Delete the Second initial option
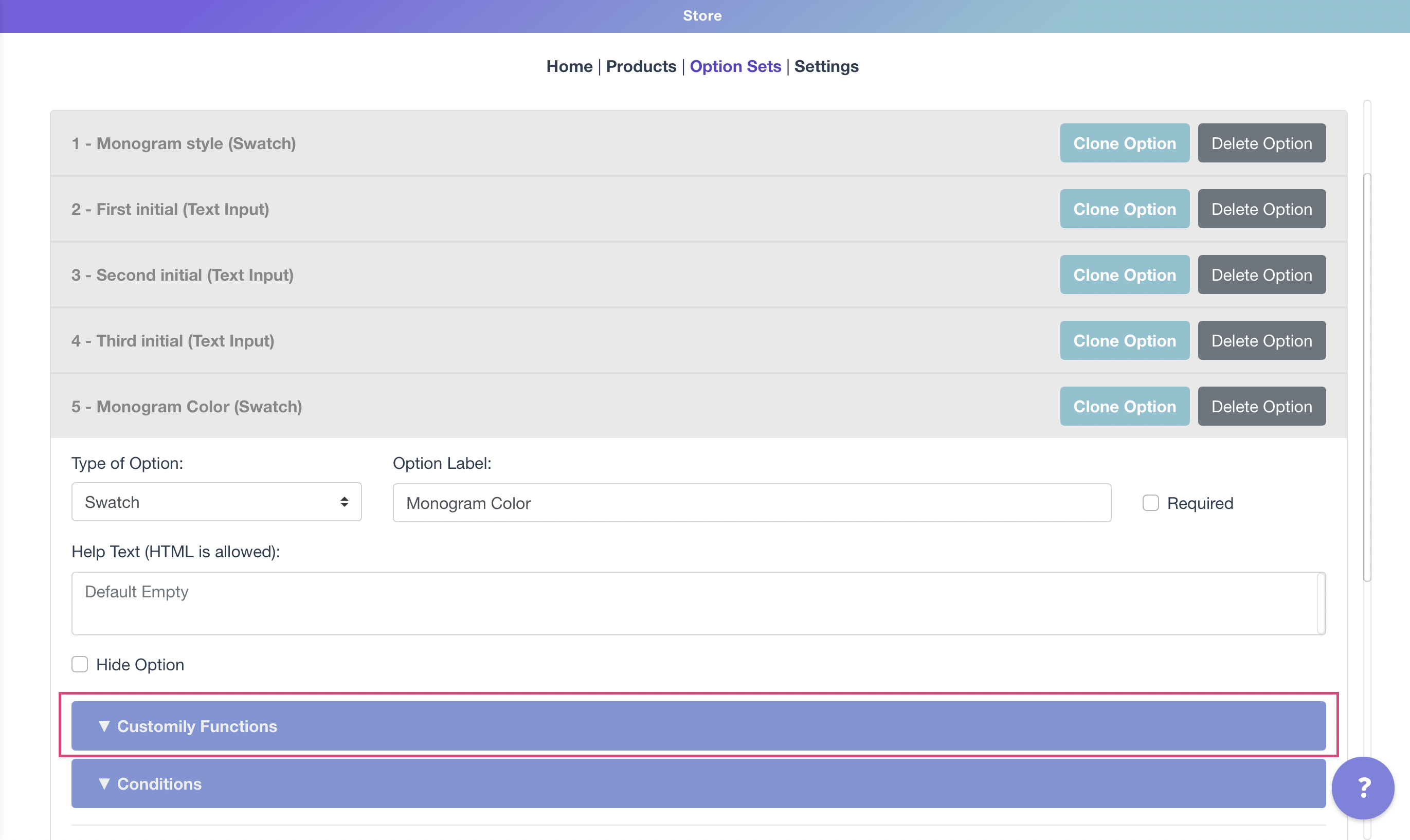This screenshot has height=840, width=1410. click(x=1261, y=275)
